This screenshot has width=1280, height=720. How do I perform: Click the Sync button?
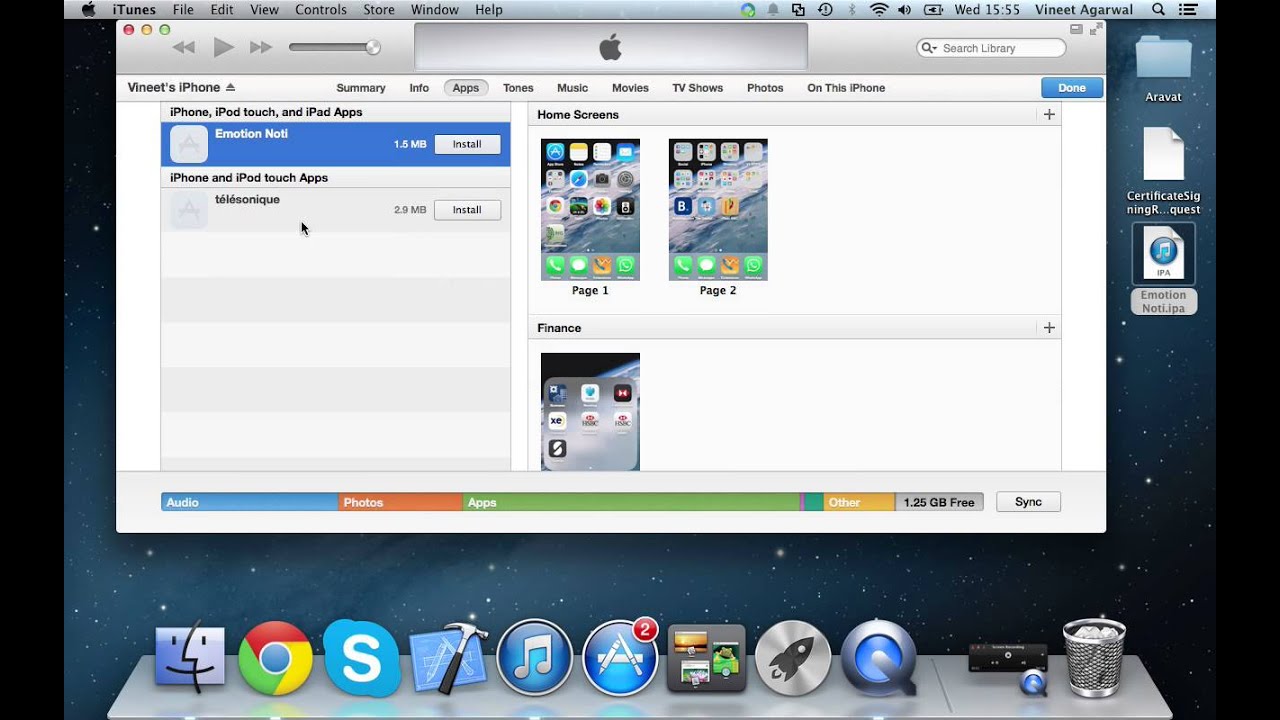tap(1028, 502)
